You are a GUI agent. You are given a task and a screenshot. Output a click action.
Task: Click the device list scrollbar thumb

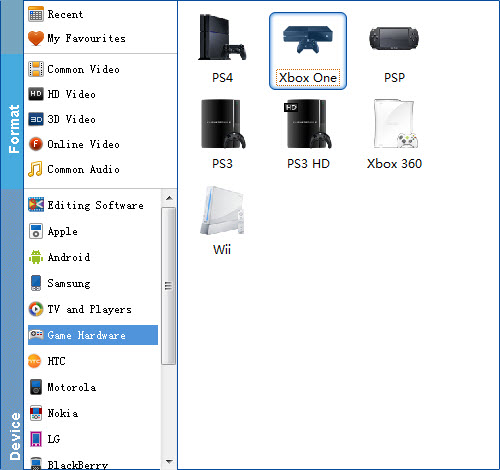(169, 286)
